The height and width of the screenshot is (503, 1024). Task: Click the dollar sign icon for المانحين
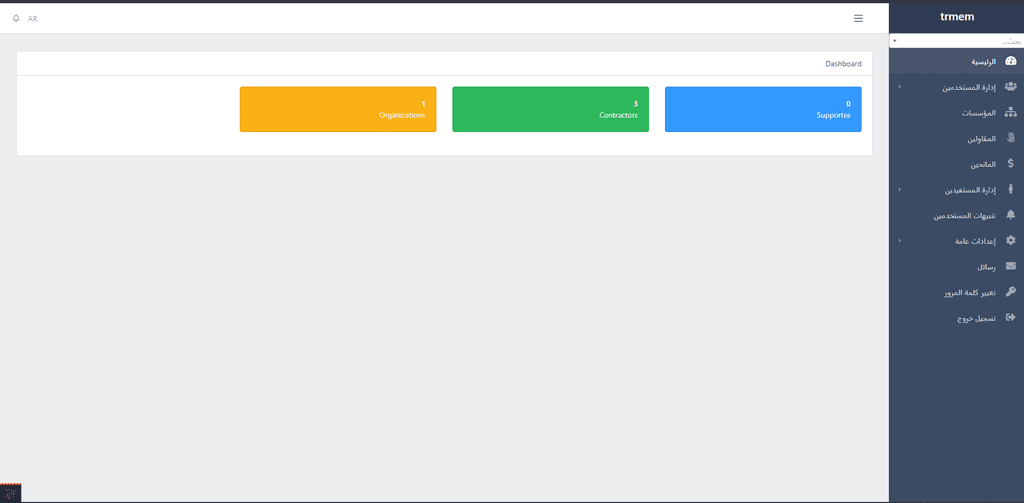1010,164
